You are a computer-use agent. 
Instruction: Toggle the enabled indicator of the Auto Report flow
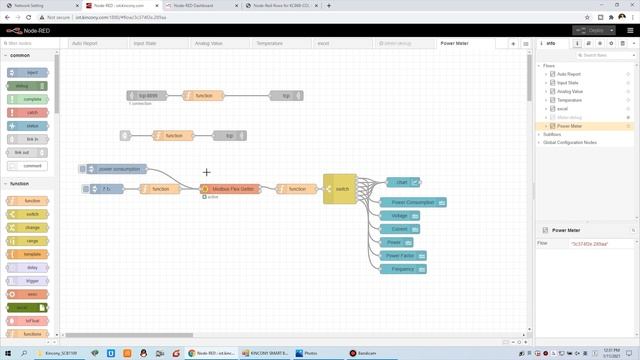coord(628,74)
